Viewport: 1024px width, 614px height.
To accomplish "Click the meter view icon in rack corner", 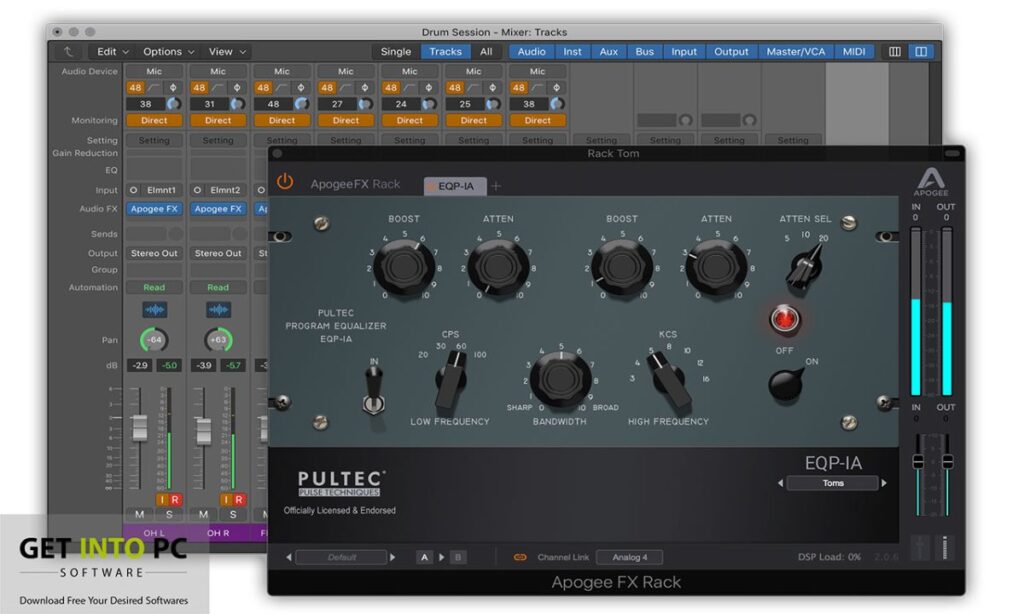I will (944, 547).
